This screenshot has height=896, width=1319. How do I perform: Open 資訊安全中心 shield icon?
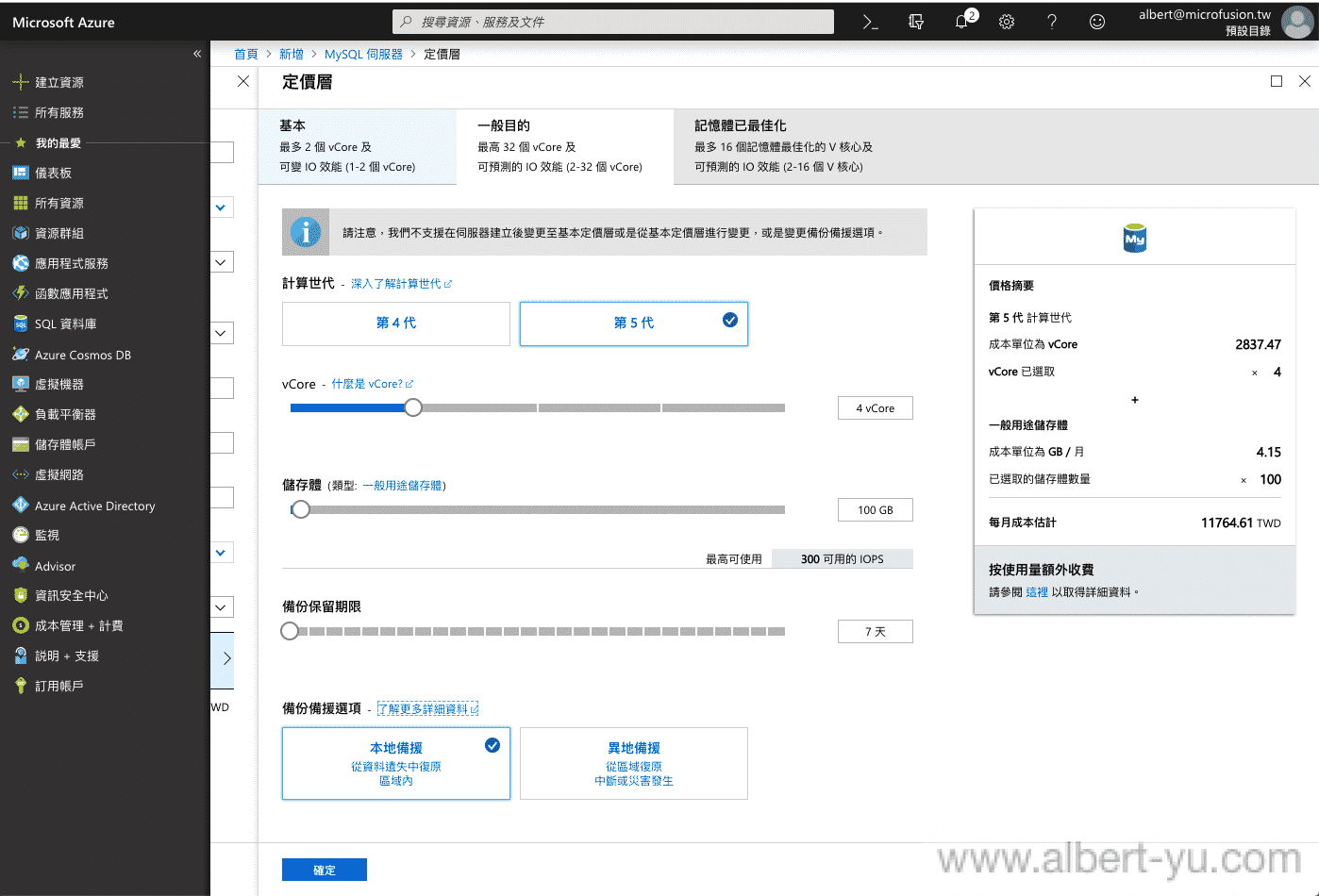tap(21, 595)
